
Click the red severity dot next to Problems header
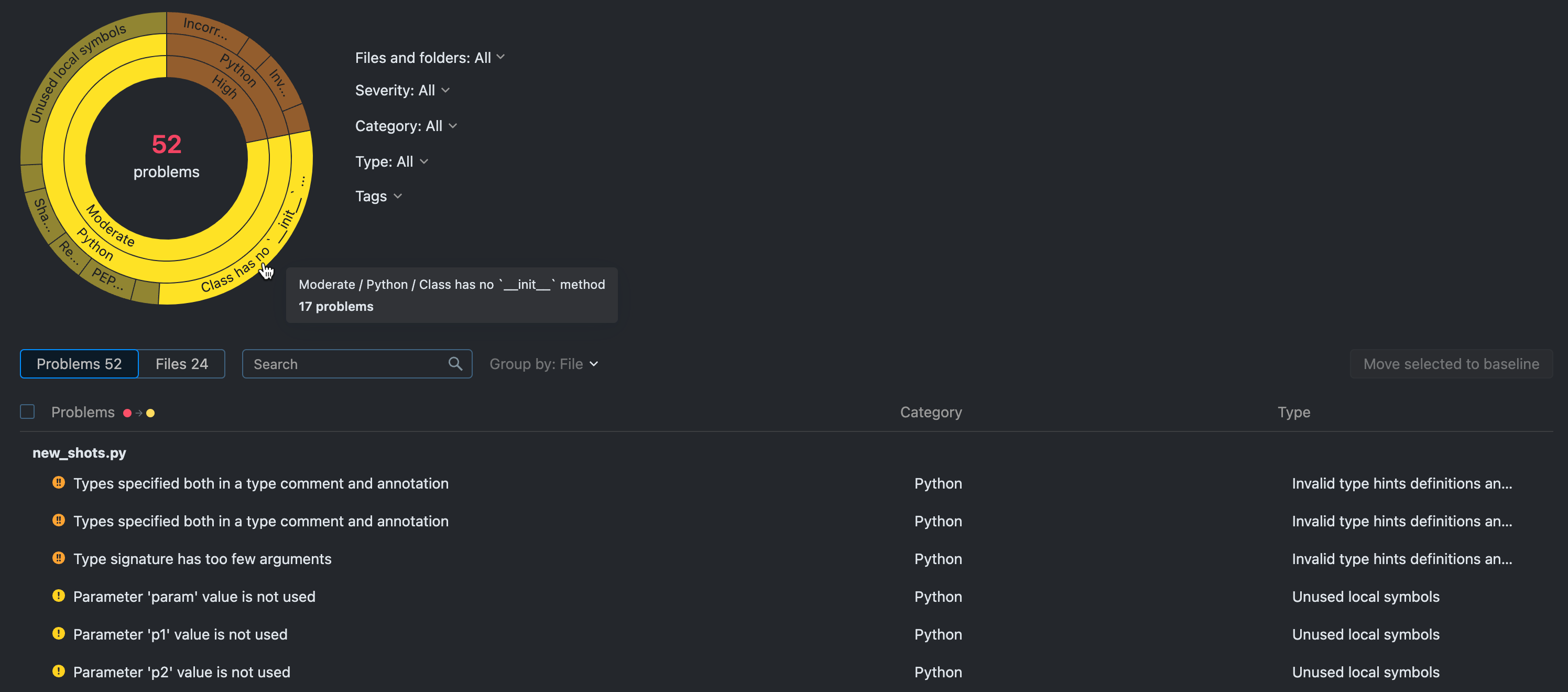[128, 413]
